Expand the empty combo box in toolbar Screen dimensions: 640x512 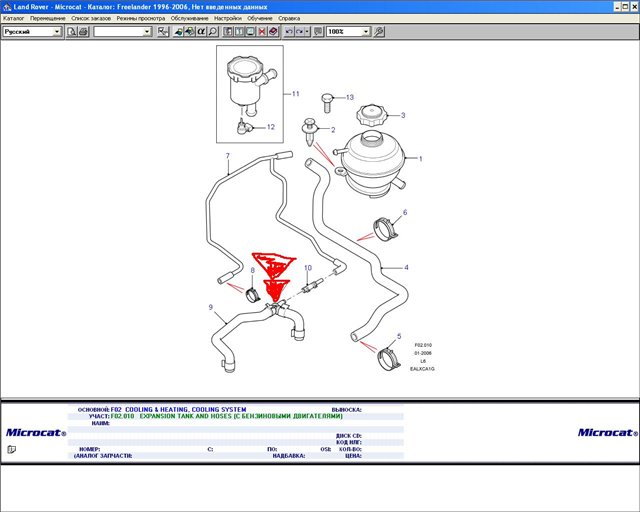pos(147,31)
